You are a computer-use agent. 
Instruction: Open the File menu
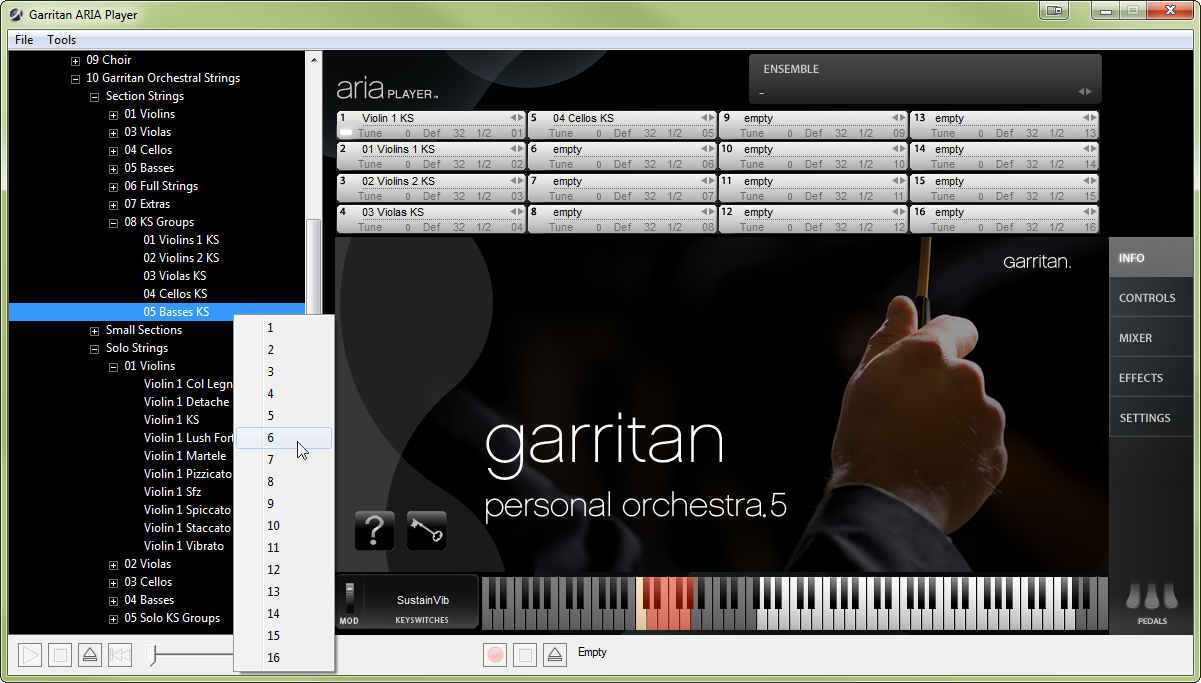pos(24,40)
